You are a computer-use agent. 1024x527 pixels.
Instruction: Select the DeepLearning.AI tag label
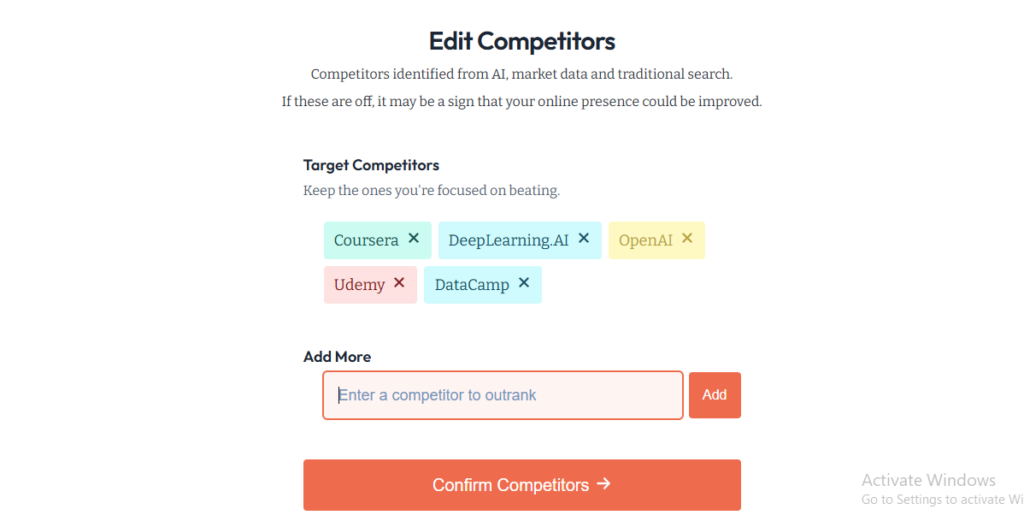(x=508, y=240)
